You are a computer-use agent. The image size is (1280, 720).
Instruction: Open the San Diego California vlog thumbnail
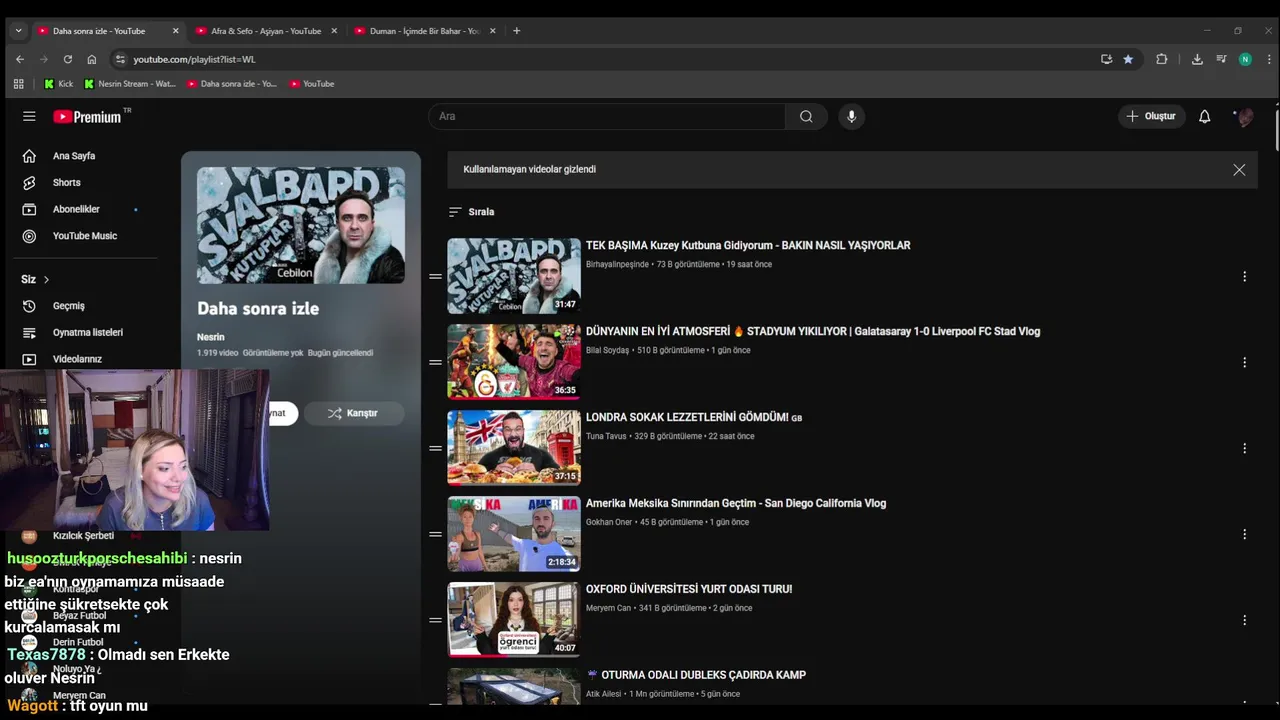tap(514, 534)
